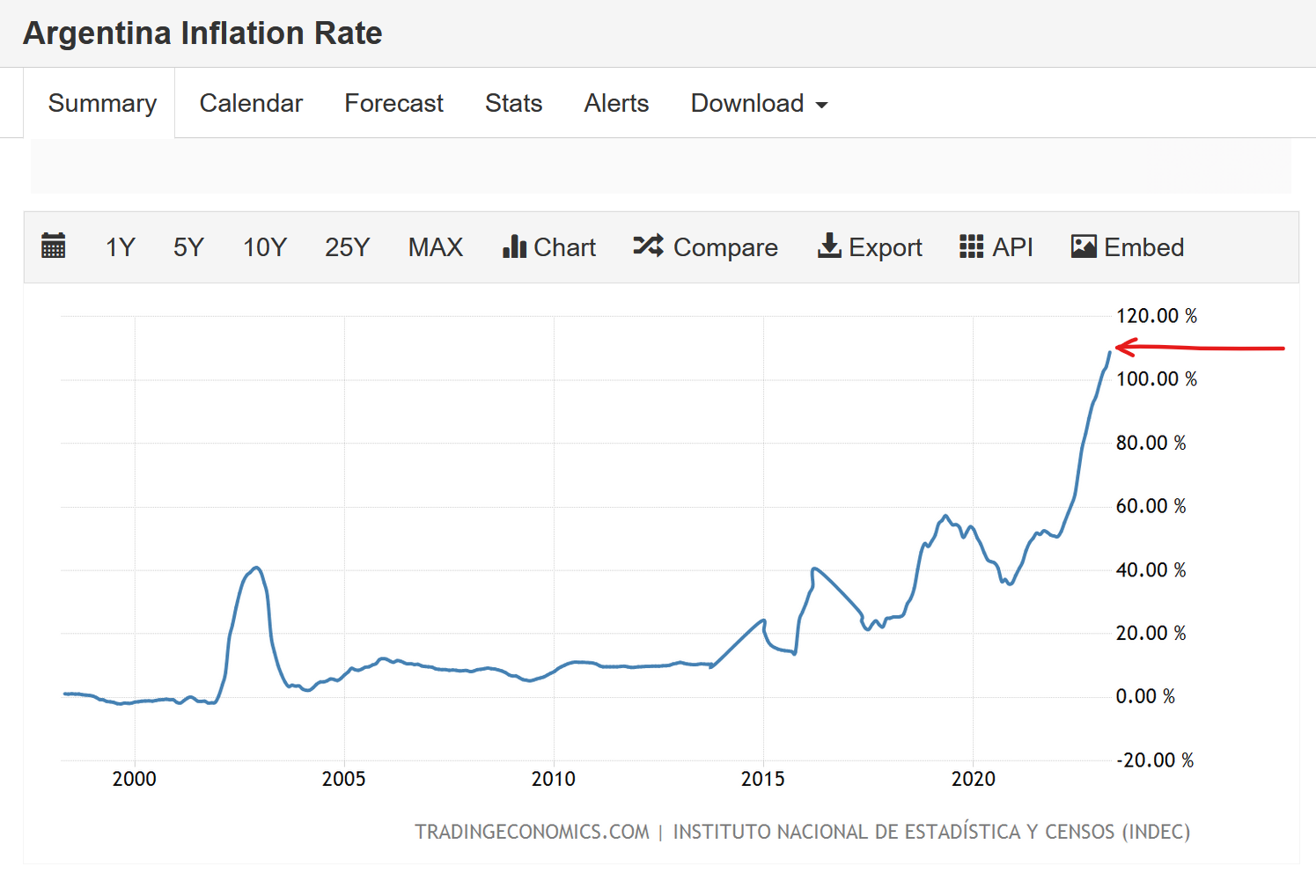This screenshot has height=896, width=1316.
Task: Click the picture Embed icon
Action: 1084,246
